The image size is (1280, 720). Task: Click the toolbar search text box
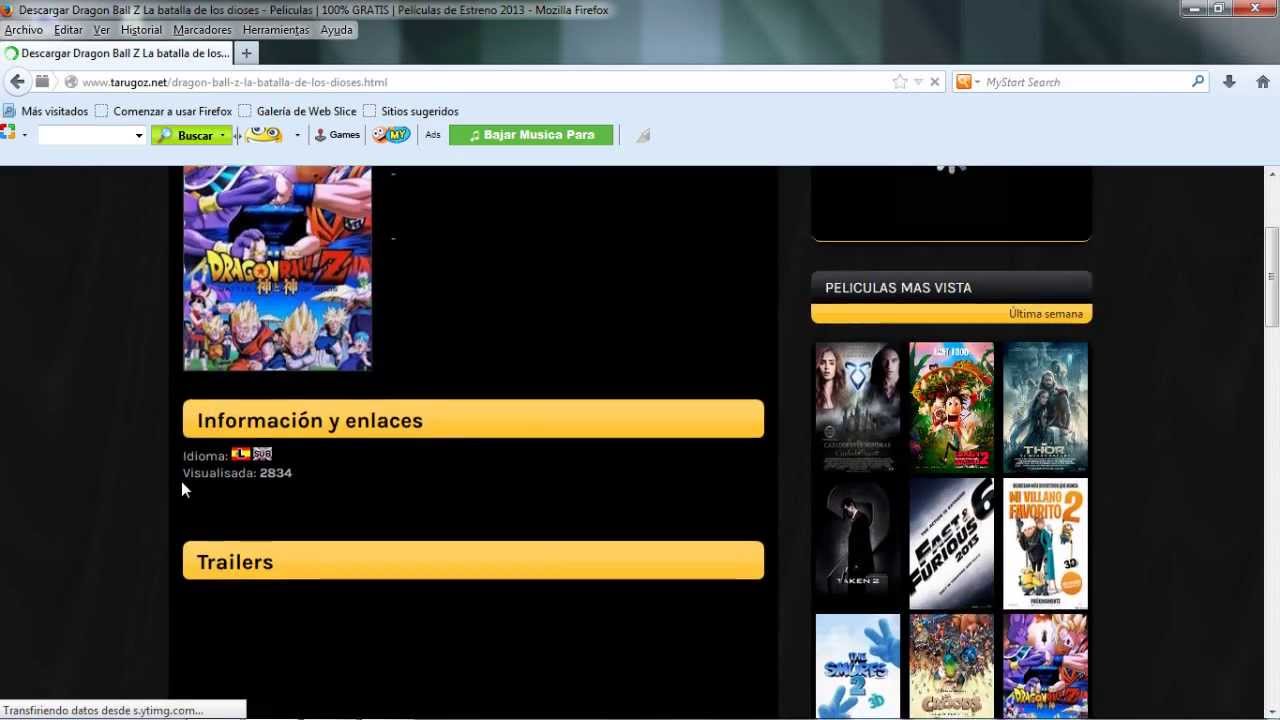tap(85, 135)
